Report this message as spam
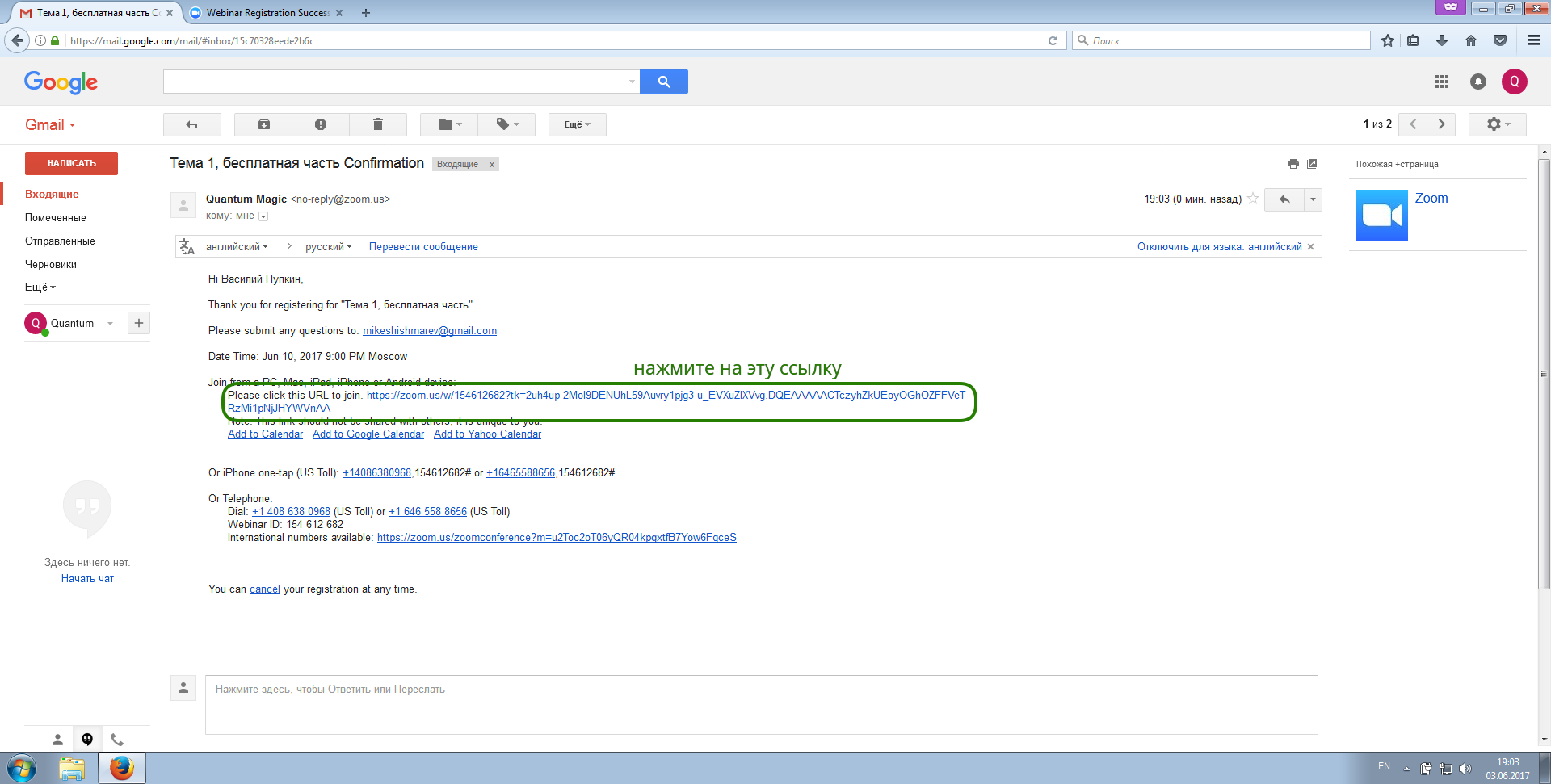Image resolution: width=1551 pixels, height=784 pixels. click(x=321, y=124)
